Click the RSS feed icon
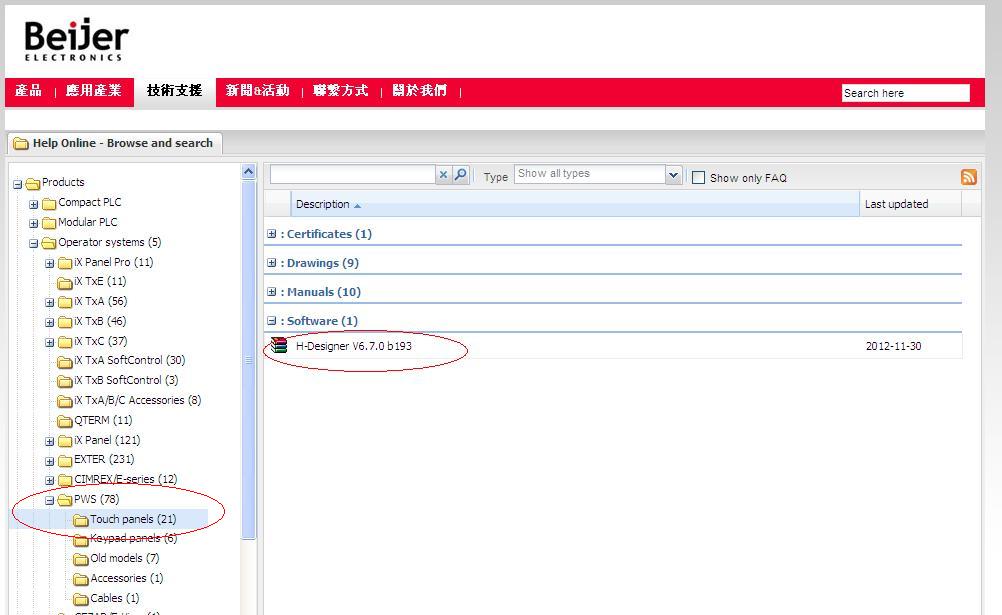 (x=968, y=177)
